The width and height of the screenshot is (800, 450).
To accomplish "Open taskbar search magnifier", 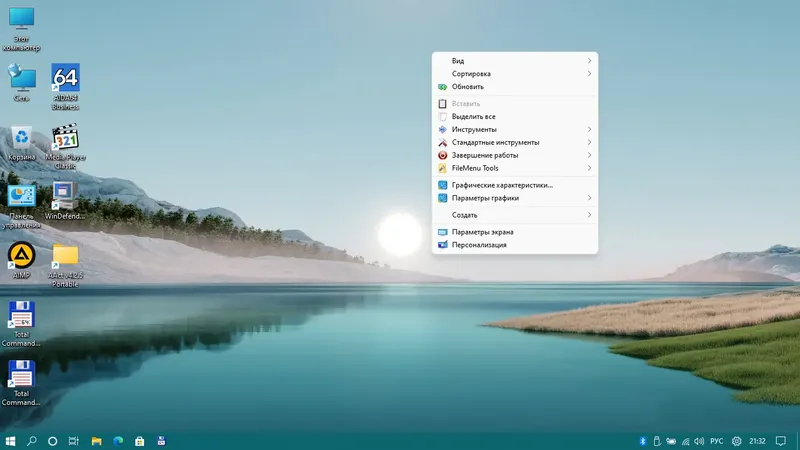I will point(32,441).
